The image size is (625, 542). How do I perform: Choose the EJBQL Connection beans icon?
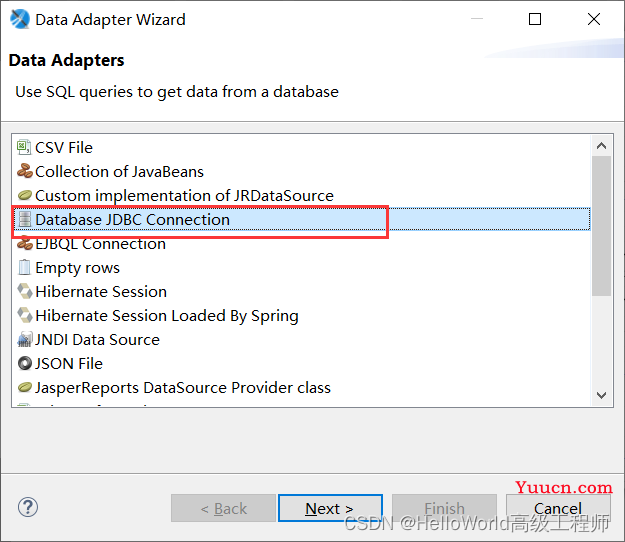pyautogui.click(x=25, y=244)
